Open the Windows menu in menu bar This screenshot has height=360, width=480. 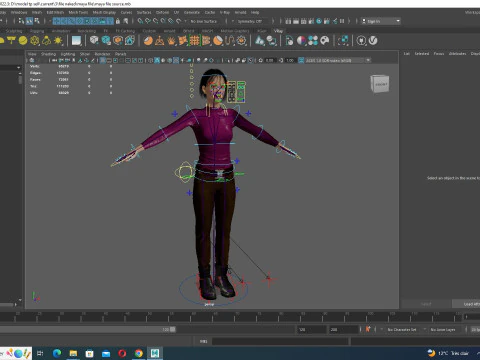(19, 12)
